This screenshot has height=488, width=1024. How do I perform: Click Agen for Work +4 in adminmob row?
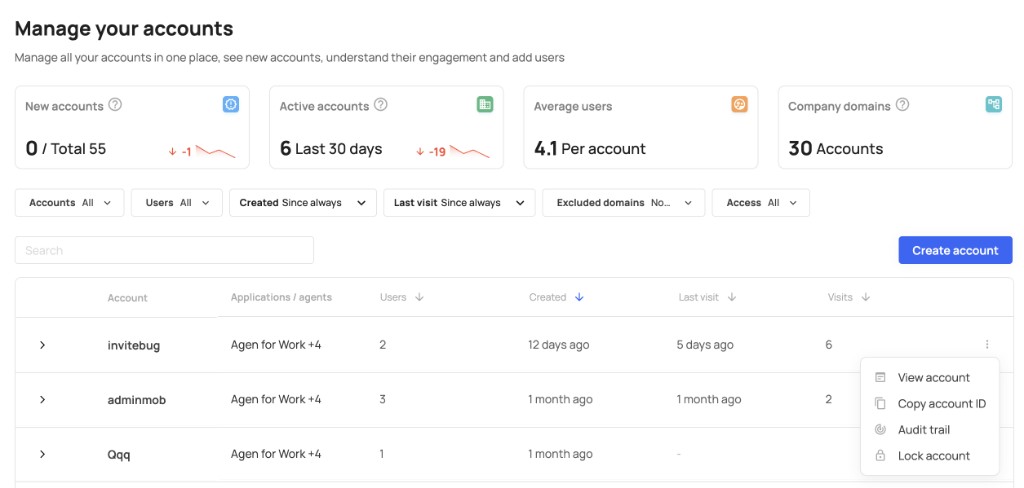(x=276, y=399)
